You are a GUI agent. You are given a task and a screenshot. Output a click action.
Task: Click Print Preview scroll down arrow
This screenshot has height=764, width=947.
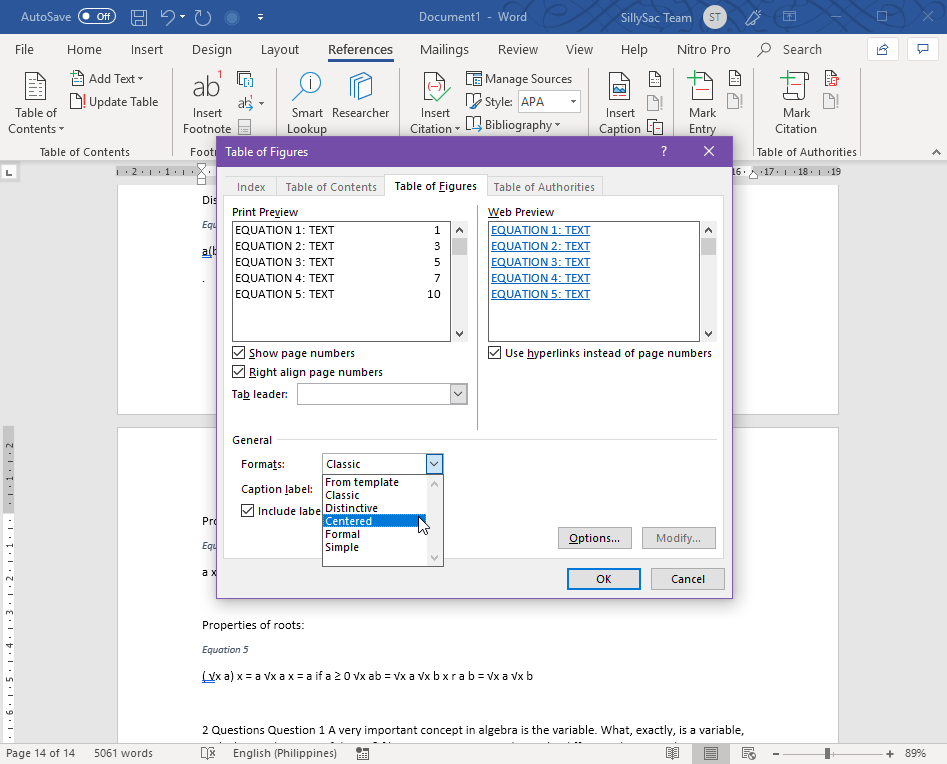point(460,333)
